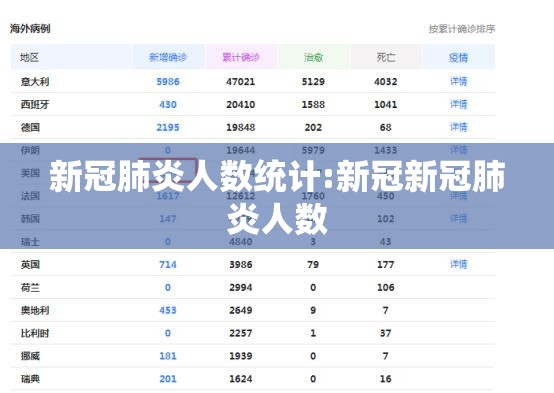The image size is (554, 393).
Task: Click recovered value 5129
Action: [313, 82]
